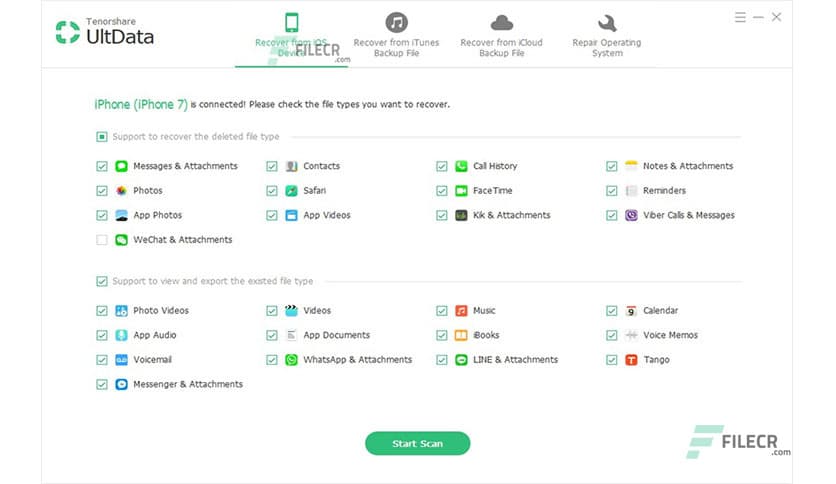The width and height of the screenshot is (836, 484).
Task: Click the Kik & Attachments icon
Action: pos(461,215)
